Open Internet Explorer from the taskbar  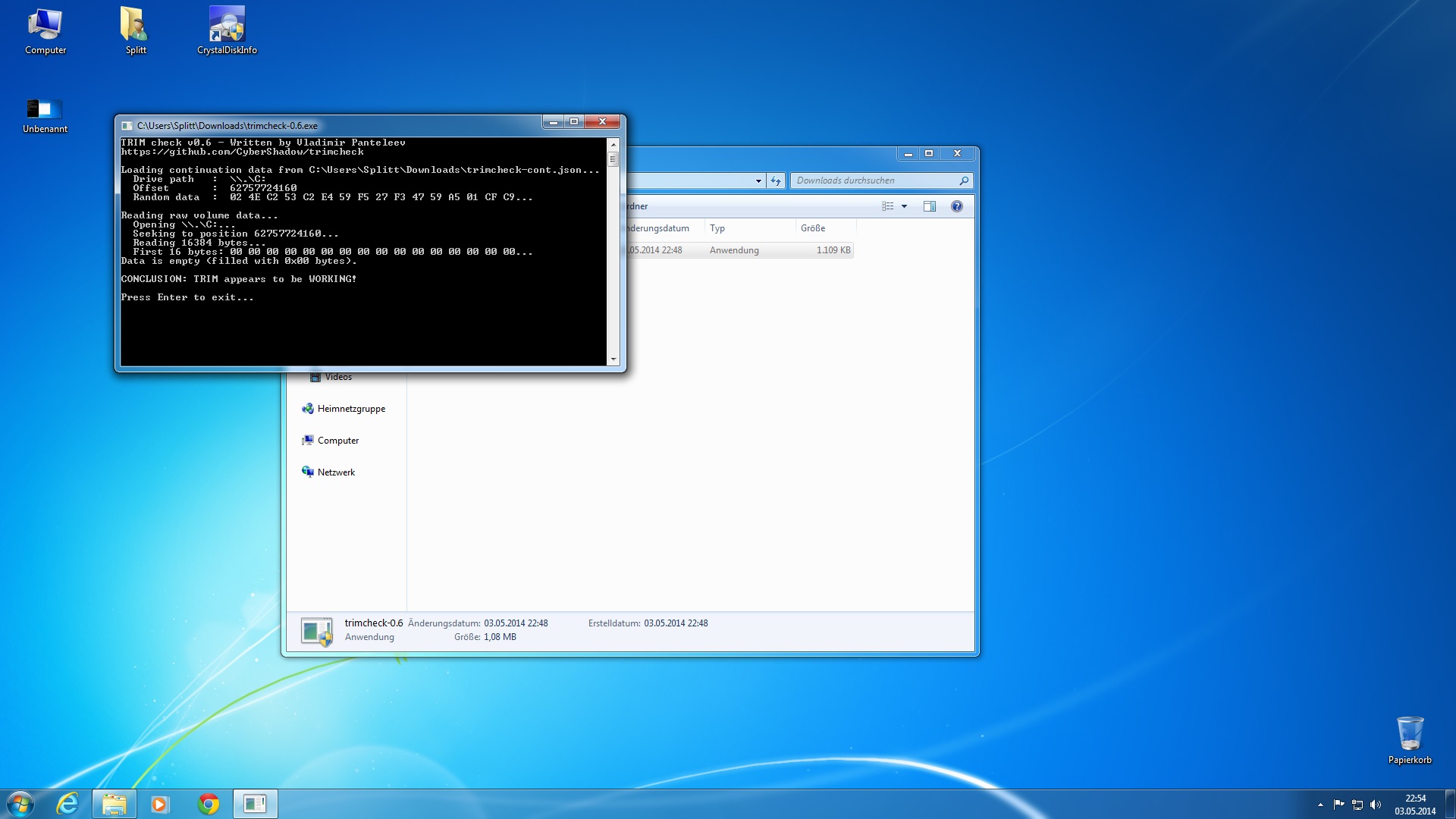point(67,804)
